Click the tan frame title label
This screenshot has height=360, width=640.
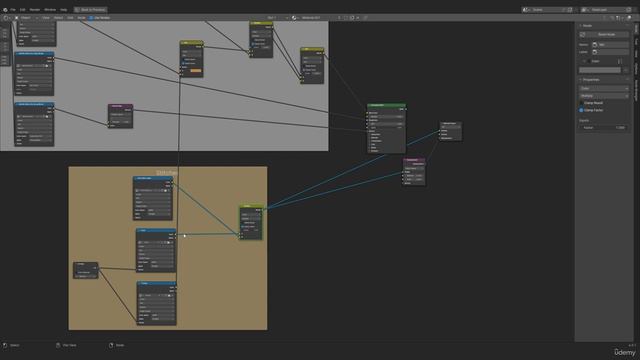tap(167, 173)
